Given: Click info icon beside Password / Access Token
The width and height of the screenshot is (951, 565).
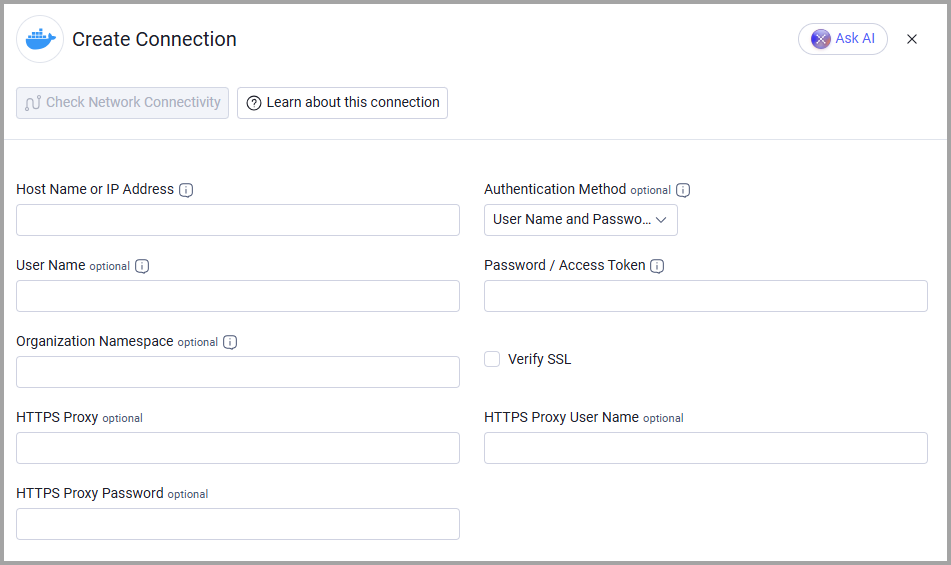Looking at the screenshot, I should pos(657,266).
